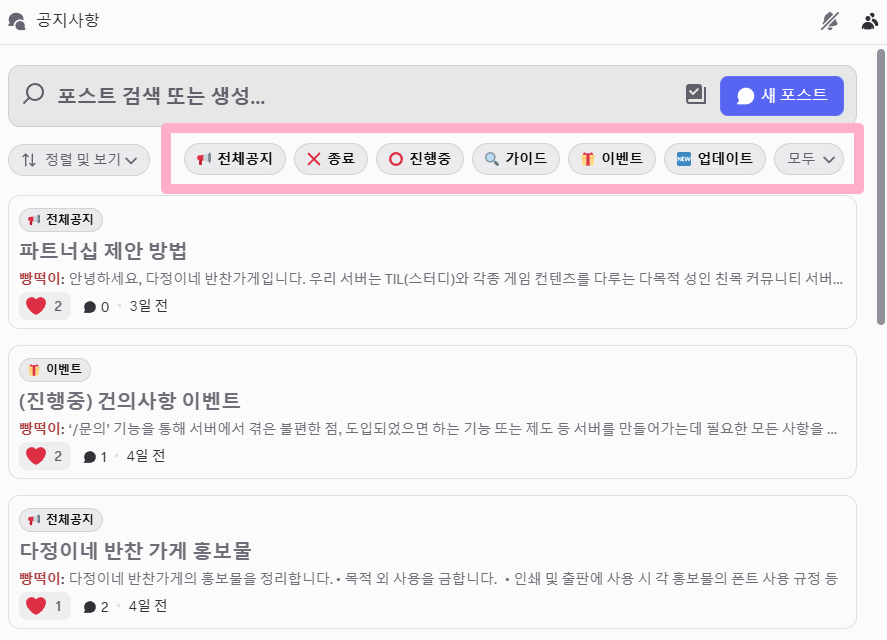Click heart reaction on 파트너십 제안 방법
The height and width of the screenshot is (640, 887).
(45, 306)
